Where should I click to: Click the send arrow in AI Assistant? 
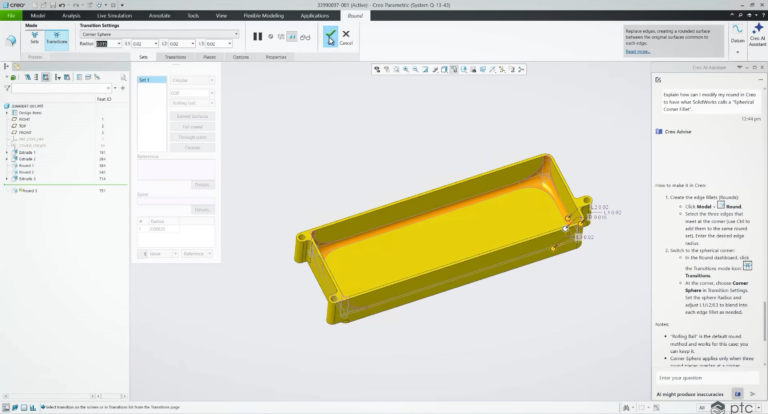tap(752, 394)
